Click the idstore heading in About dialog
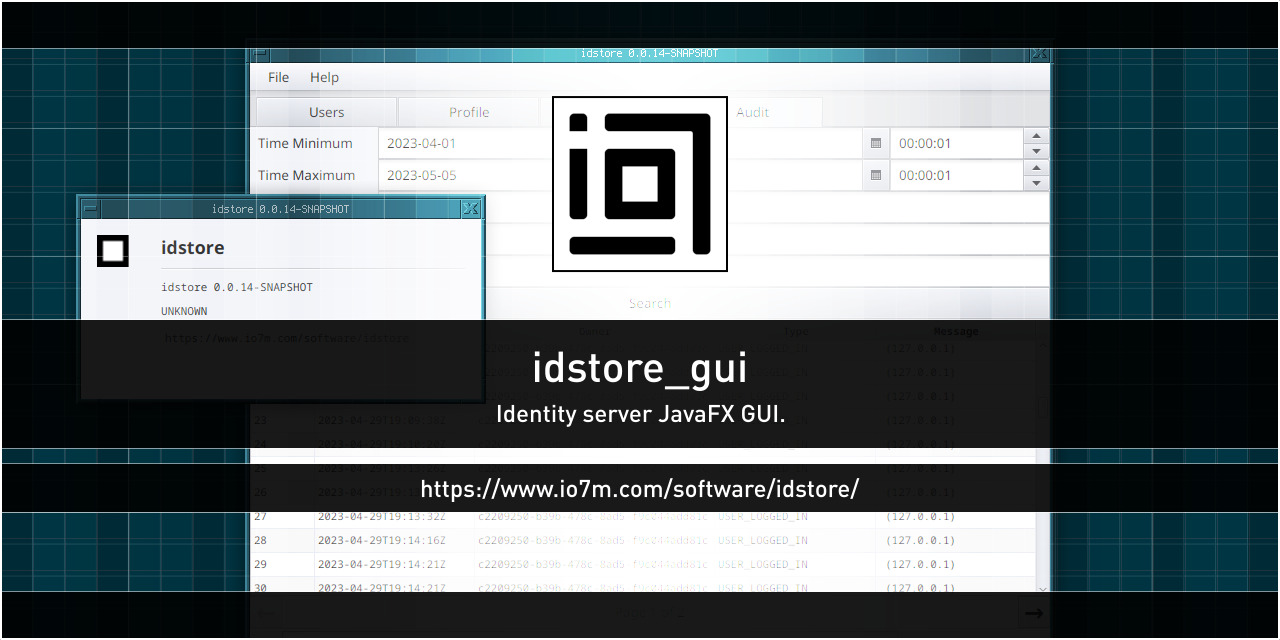The width and height of the screenshot is (1280, 640). coord(193,247)
